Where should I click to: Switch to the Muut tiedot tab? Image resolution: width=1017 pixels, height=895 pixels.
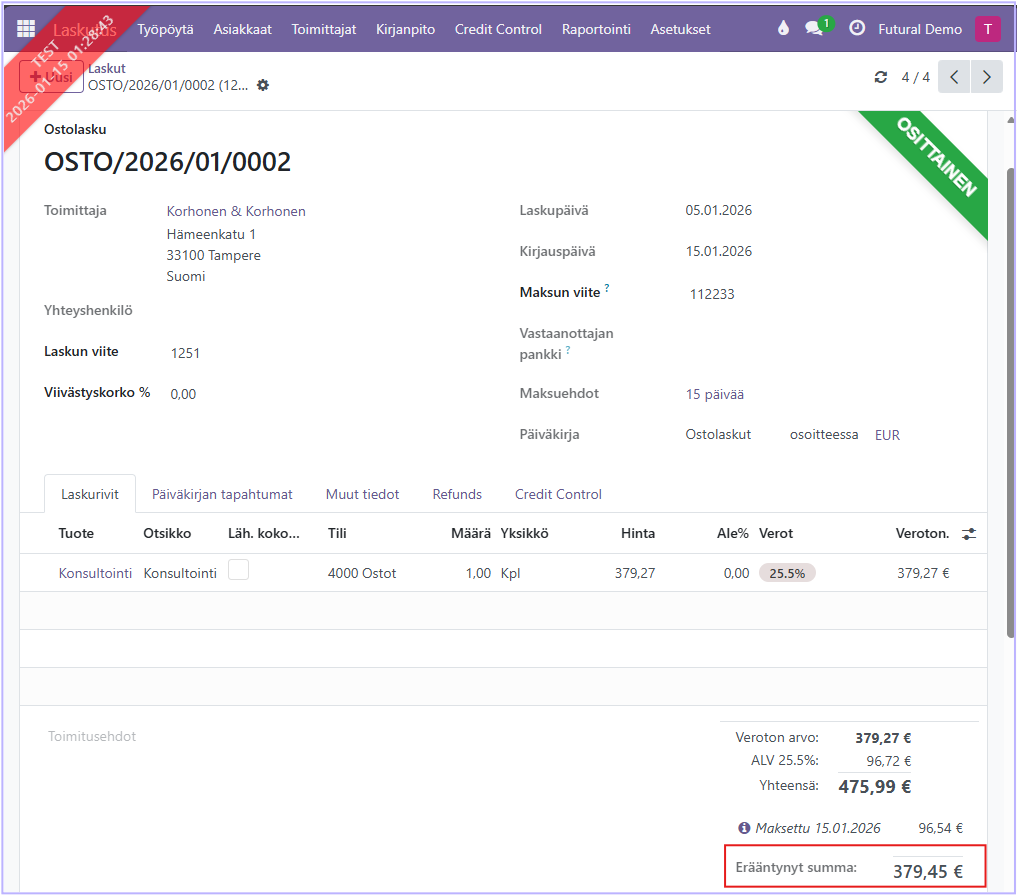(362, 494)
